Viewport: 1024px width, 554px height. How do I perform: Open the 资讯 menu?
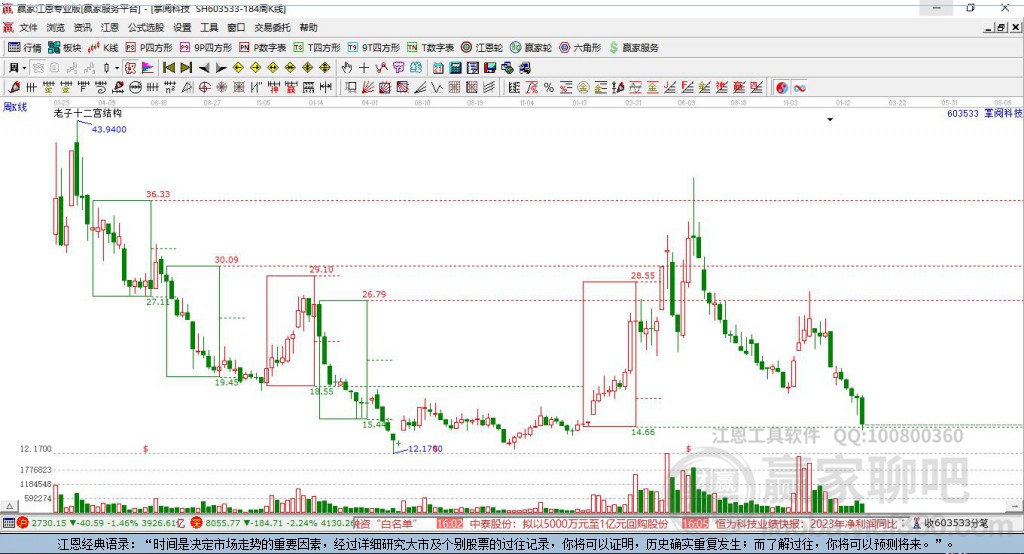[x=82, y=27]
